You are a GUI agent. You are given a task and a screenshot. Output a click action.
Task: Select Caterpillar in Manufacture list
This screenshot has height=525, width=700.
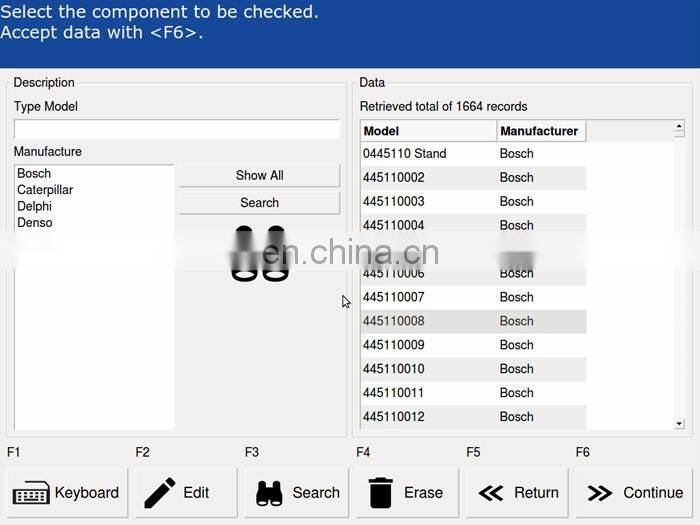point(45,190)
